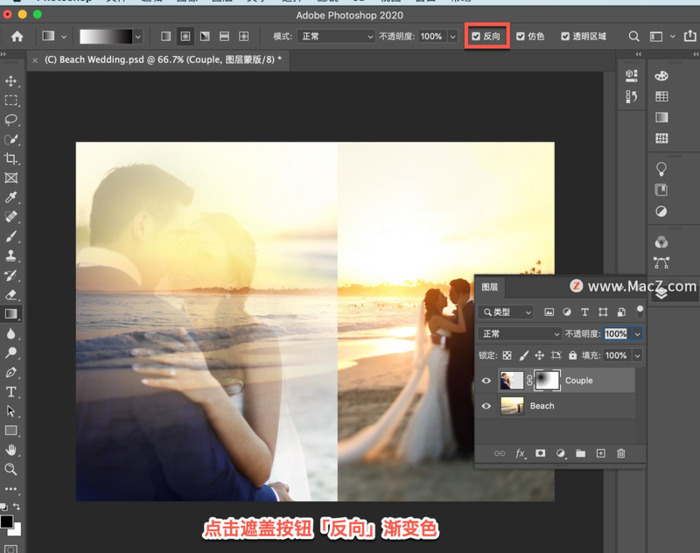This screenshot has height=553, width=700.
Task: Select the Beach Wedding.psd document tab
Action: point(160,60)
